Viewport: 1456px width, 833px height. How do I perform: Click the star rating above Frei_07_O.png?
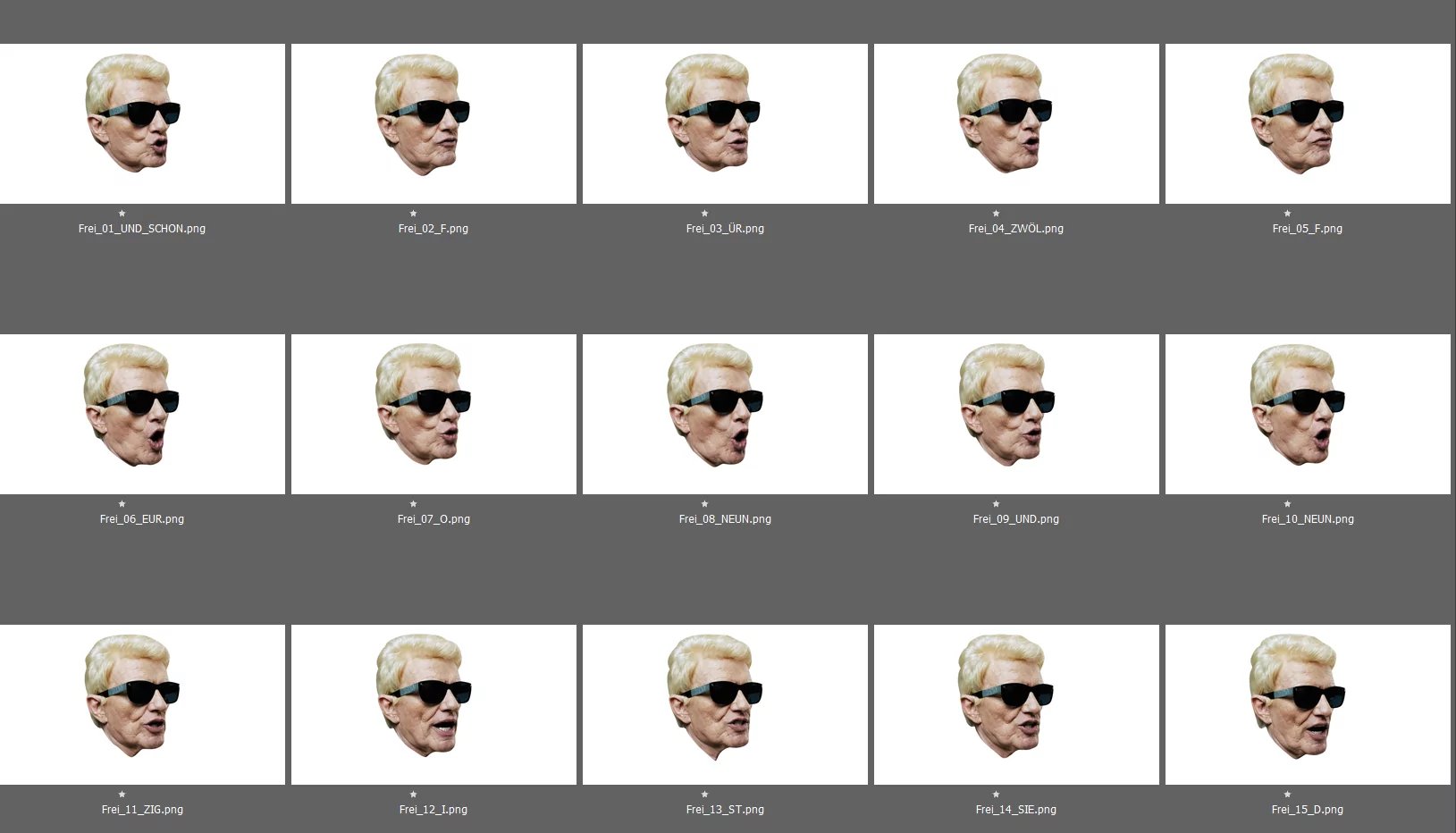click(x=414, y=504)
